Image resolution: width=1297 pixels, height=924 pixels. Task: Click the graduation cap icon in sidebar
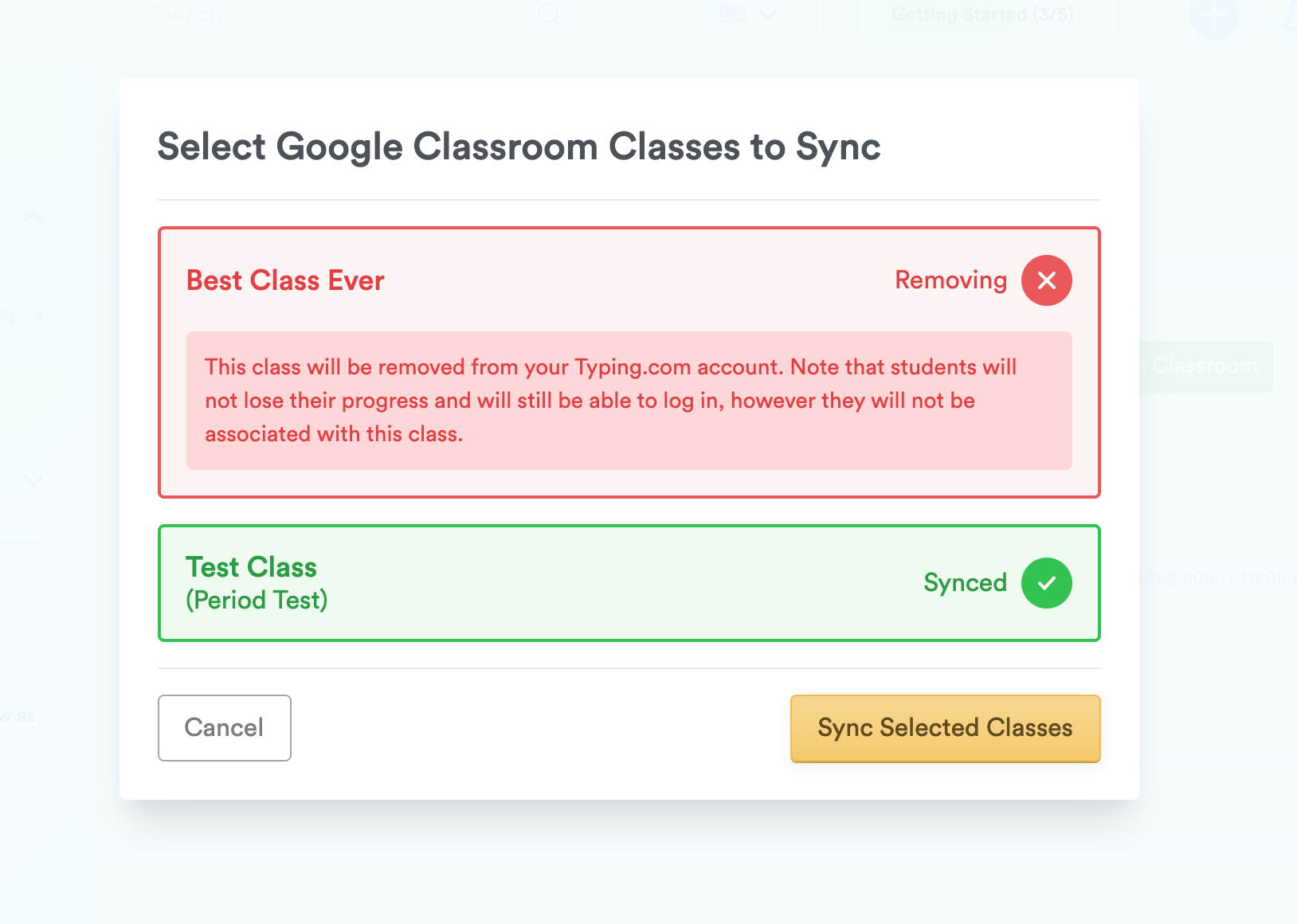click(x=10, y=318)
